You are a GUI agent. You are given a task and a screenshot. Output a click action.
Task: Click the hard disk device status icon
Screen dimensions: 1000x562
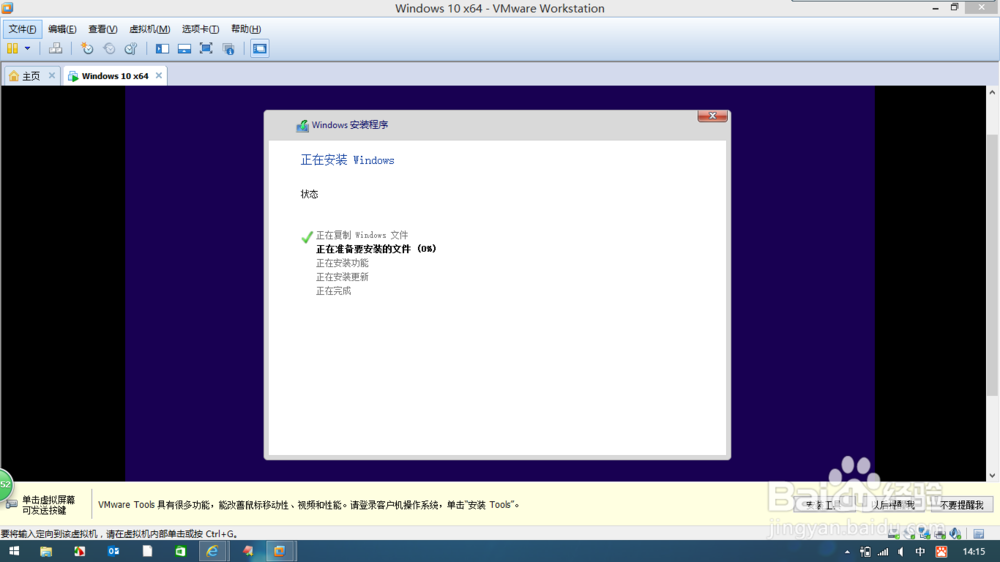coord(893,533)
